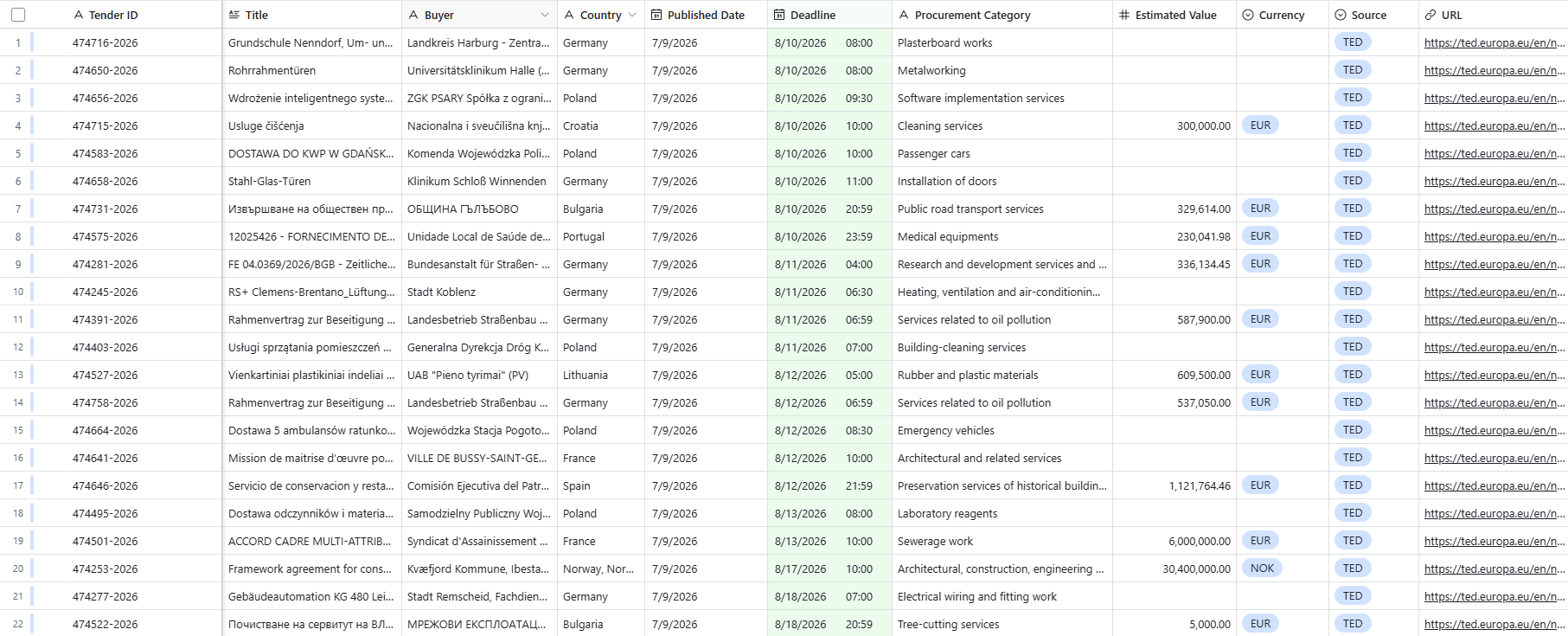The width and height of the screenshot is (1568, 636).
Task: Click the Title column long-text icon
Action: (234, 15)
